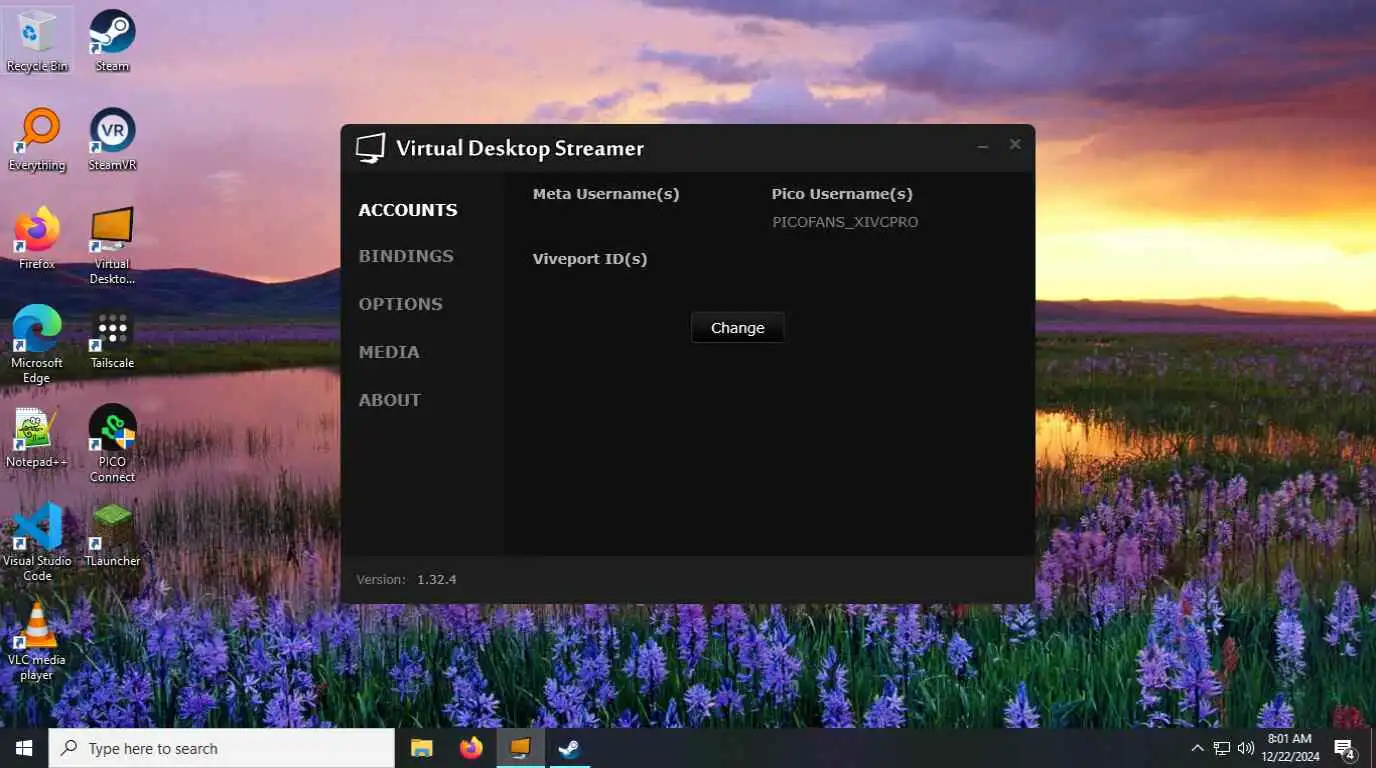This screenshot has height=768, width=1376.
Task: Switch to the OPTIONS tab
Action: (x=400, y=304)
